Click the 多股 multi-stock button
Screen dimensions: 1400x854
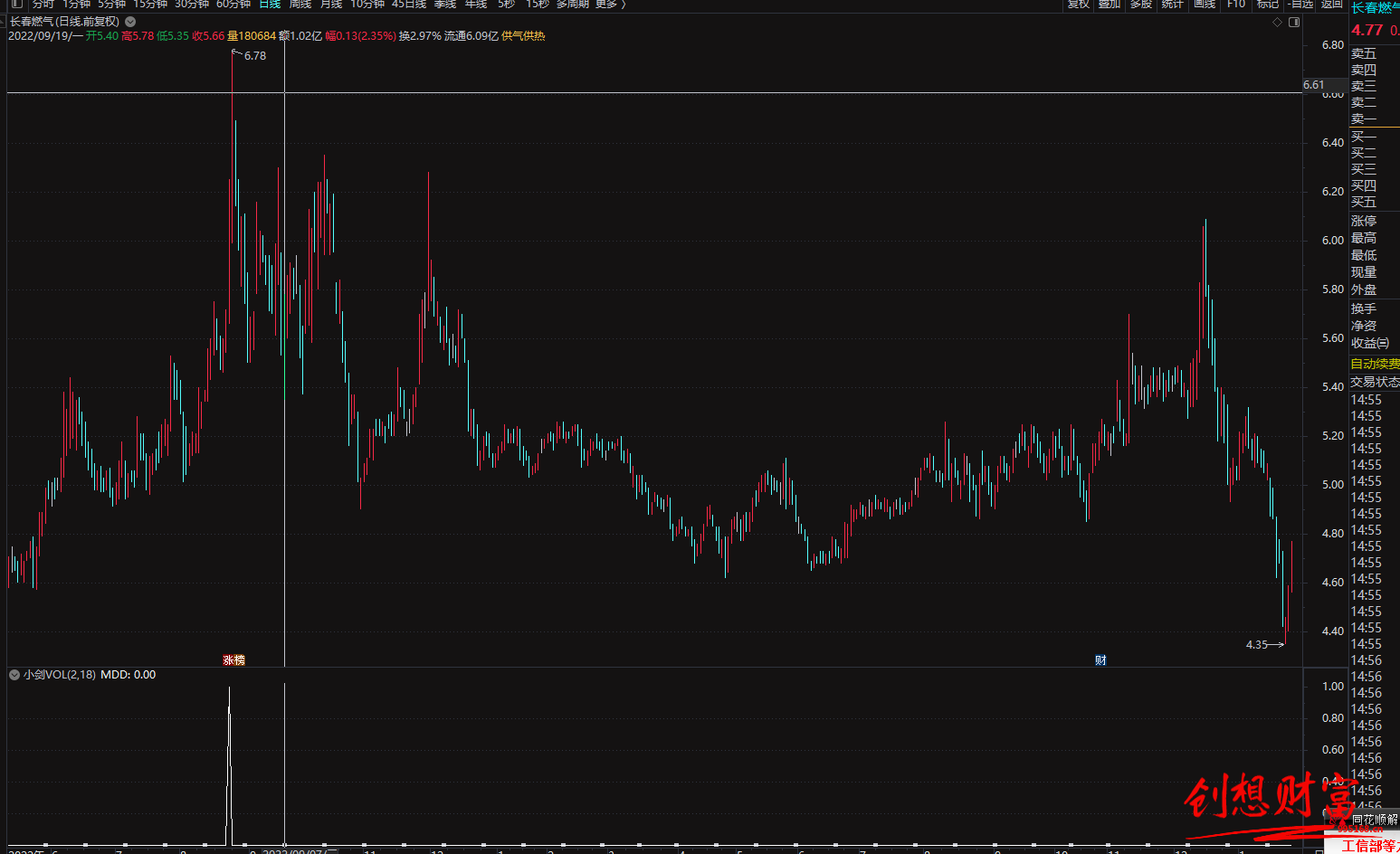tap(1140, 5)
